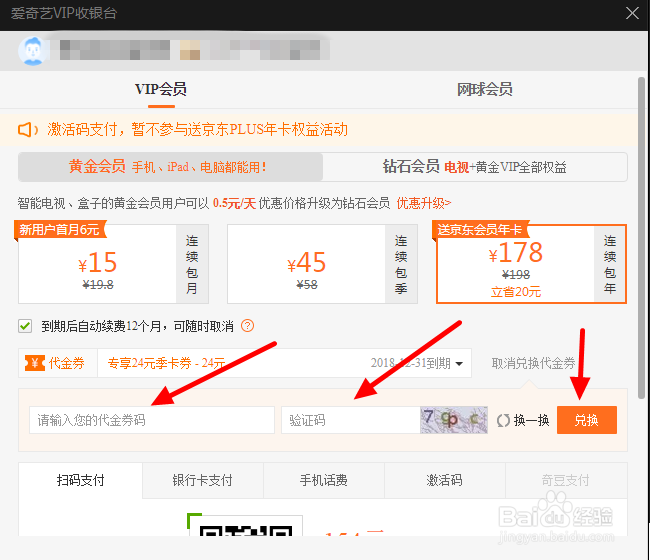
Task: Click the 激活码支付 notice text
Action: 197,130
